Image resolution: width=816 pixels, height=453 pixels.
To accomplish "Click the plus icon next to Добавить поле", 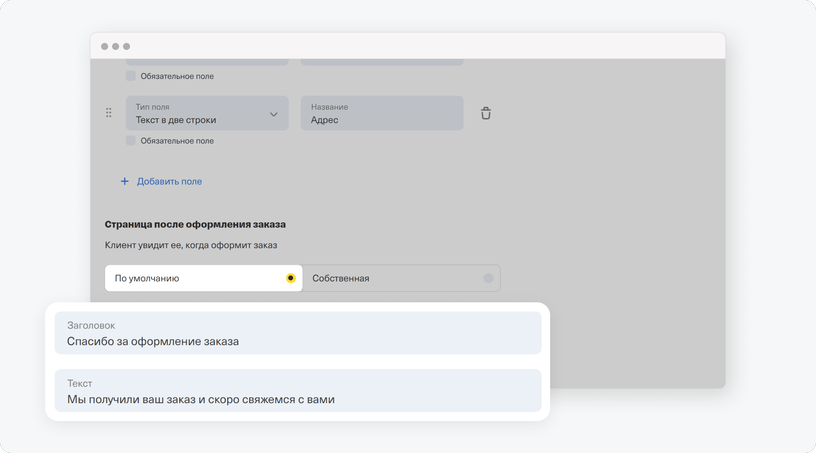I will coord(124,181).
